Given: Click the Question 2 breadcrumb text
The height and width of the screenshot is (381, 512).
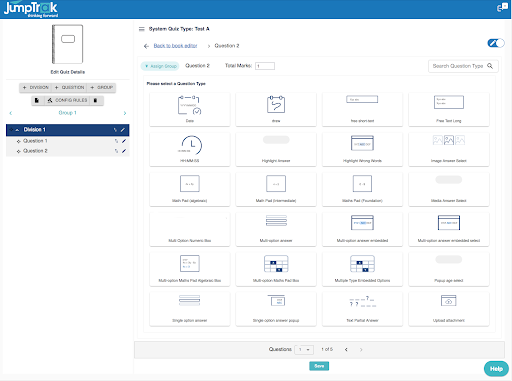Looking at the screenshot, I should (x=227, y=46).
